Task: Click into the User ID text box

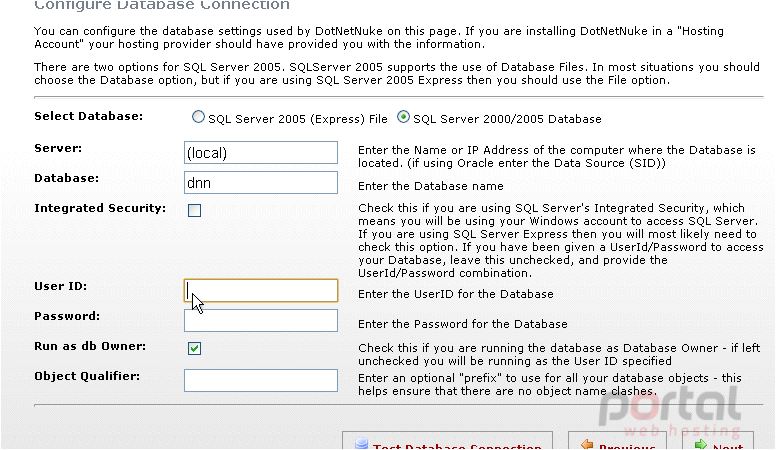Action: point(261,291)
